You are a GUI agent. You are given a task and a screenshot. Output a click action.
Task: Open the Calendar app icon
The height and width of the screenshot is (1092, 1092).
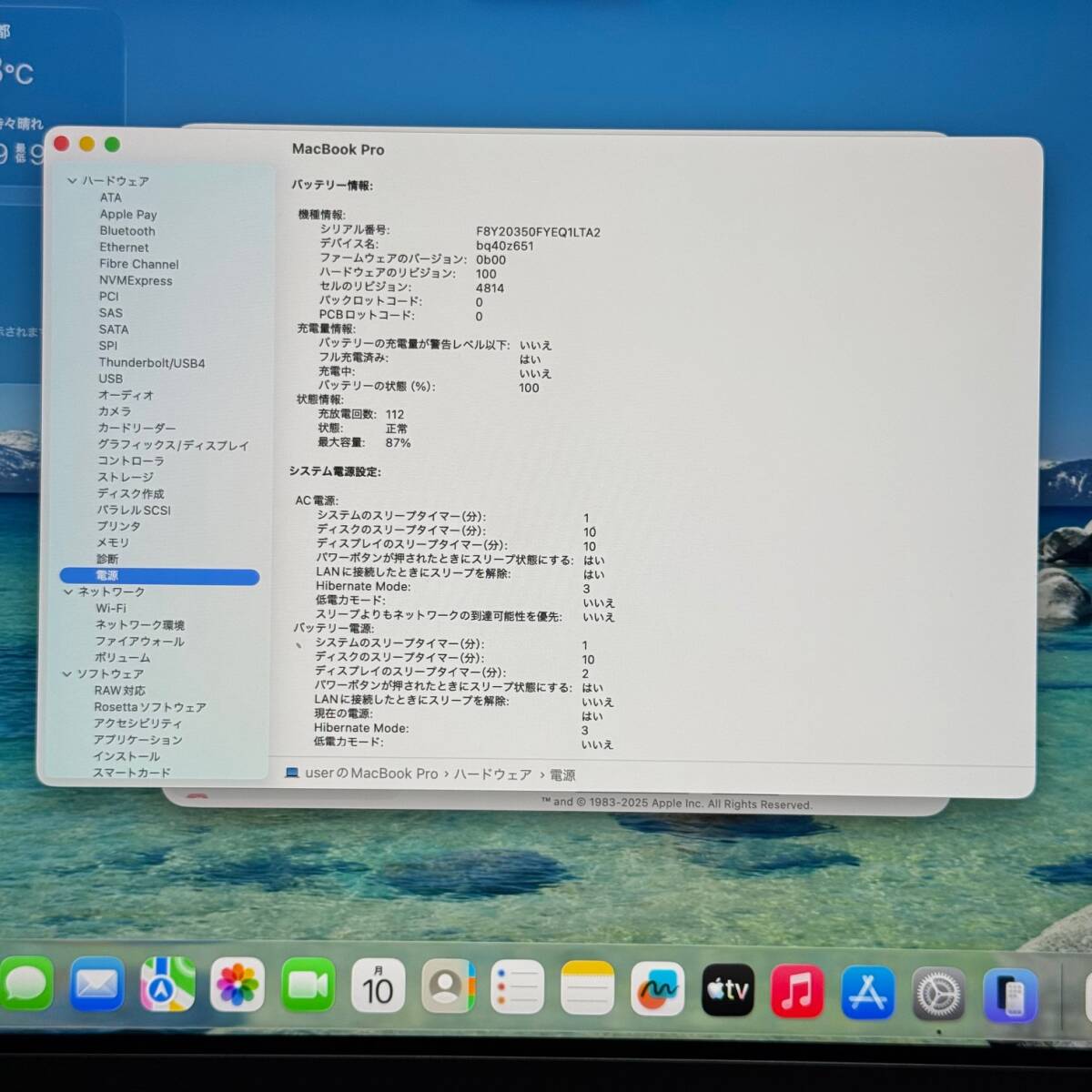pyautogui.click(x=378, y=986)
